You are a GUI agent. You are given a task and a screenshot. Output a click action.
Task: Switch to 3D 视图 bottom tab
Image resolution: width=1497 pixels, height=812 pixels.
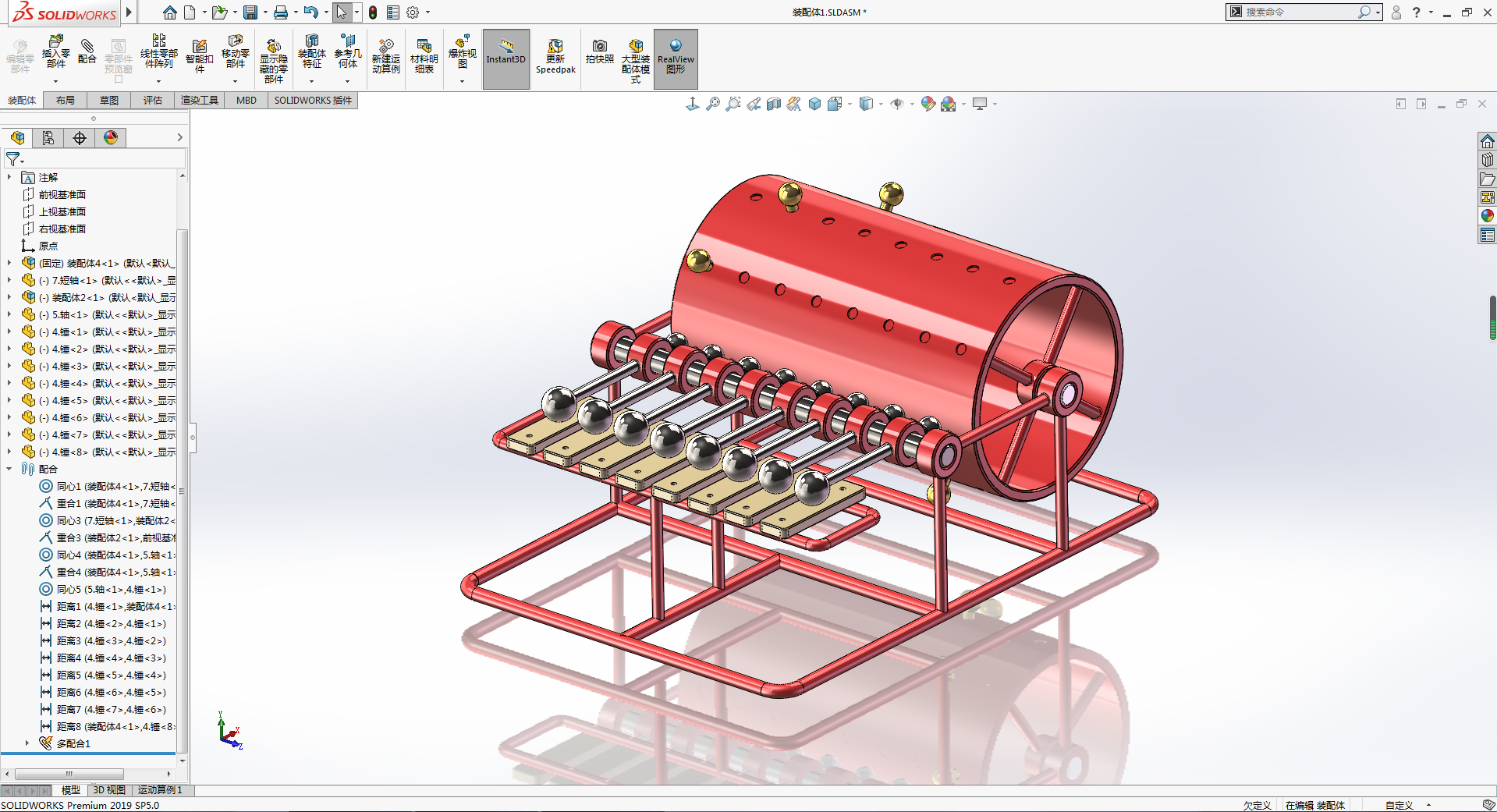pos(109,790)
